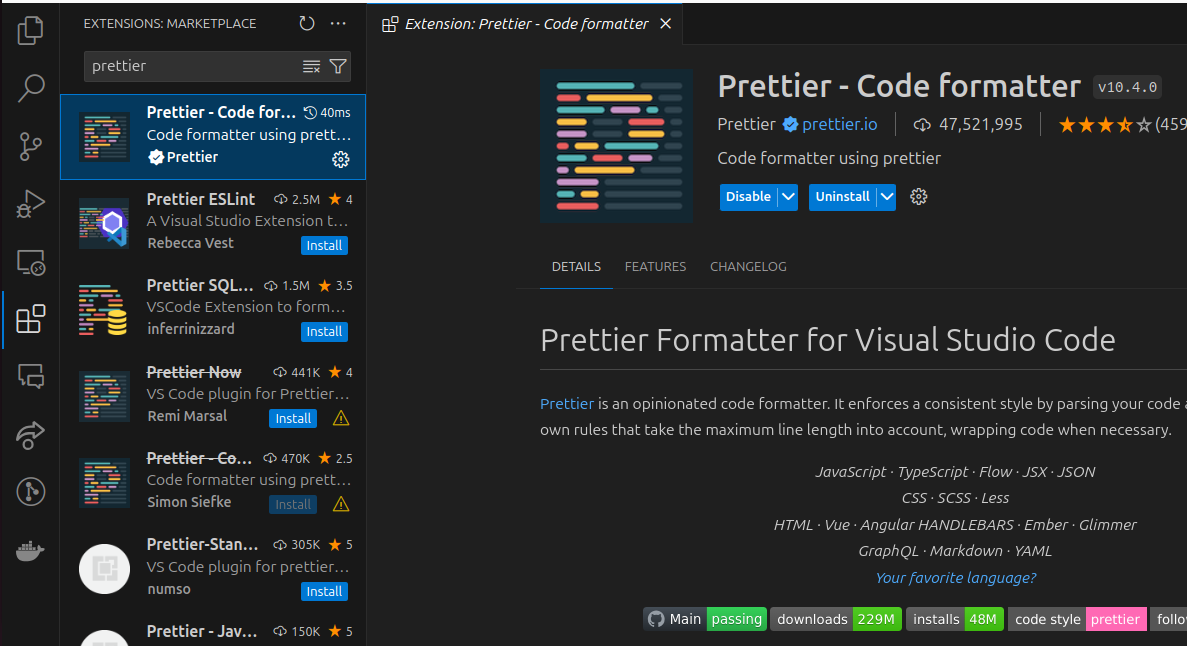The image size is (1187, 646).
Task: Clear extensions search results
Action: point(311,67)
